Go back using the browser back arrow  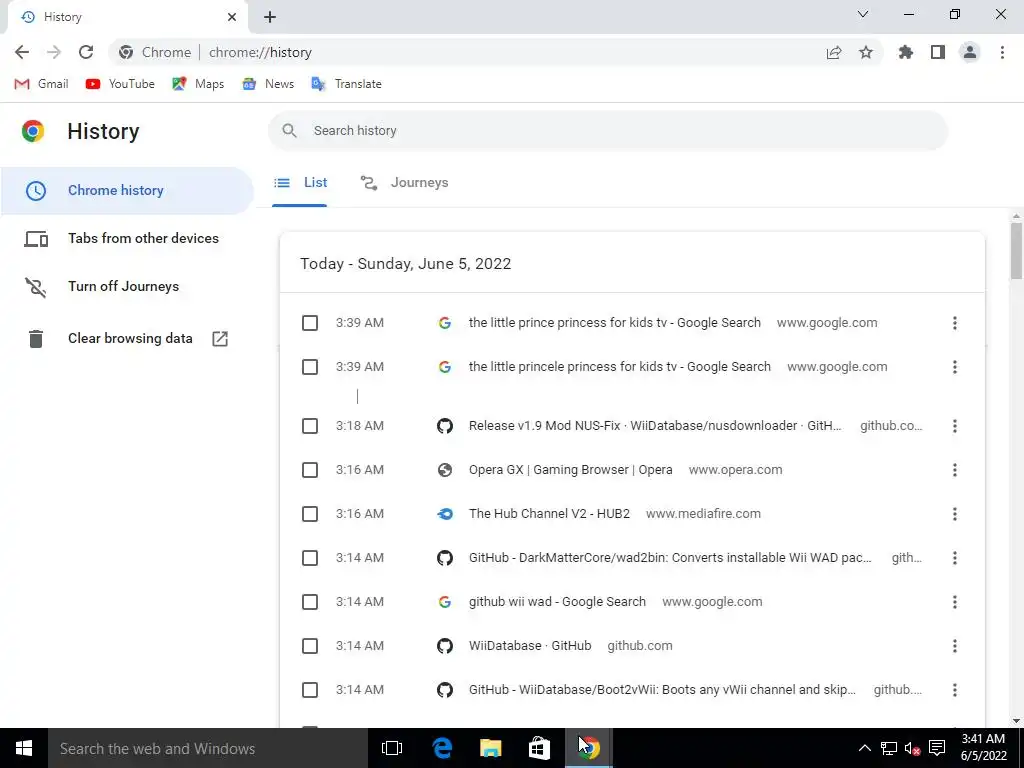(22, 52)
